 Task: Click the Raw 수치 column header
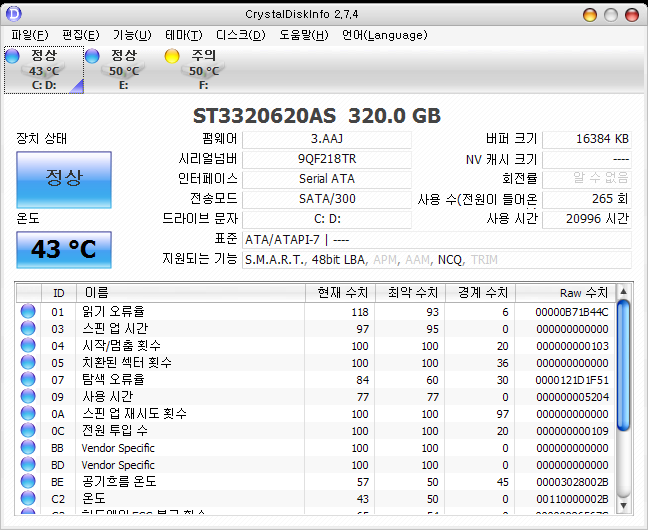pos(565,293)
